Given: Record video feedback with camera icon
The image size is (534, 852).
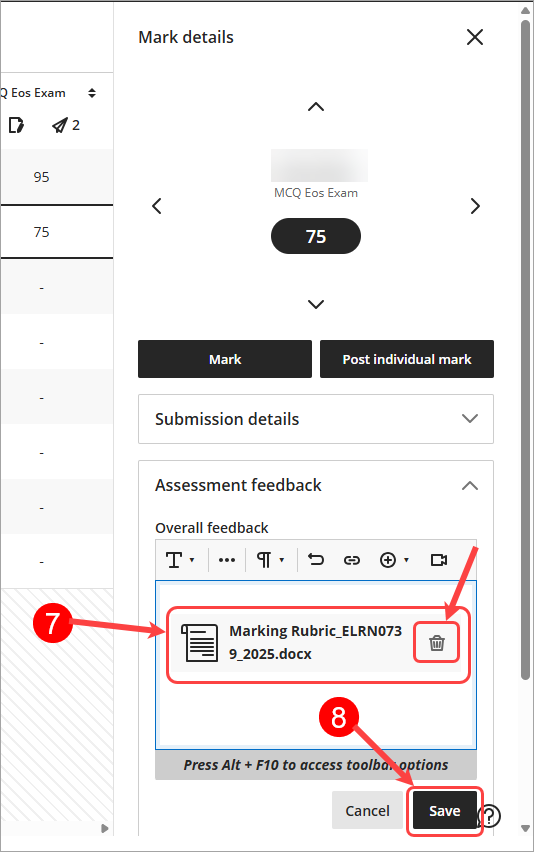Looking at the screenshot, I should [438, 560].
